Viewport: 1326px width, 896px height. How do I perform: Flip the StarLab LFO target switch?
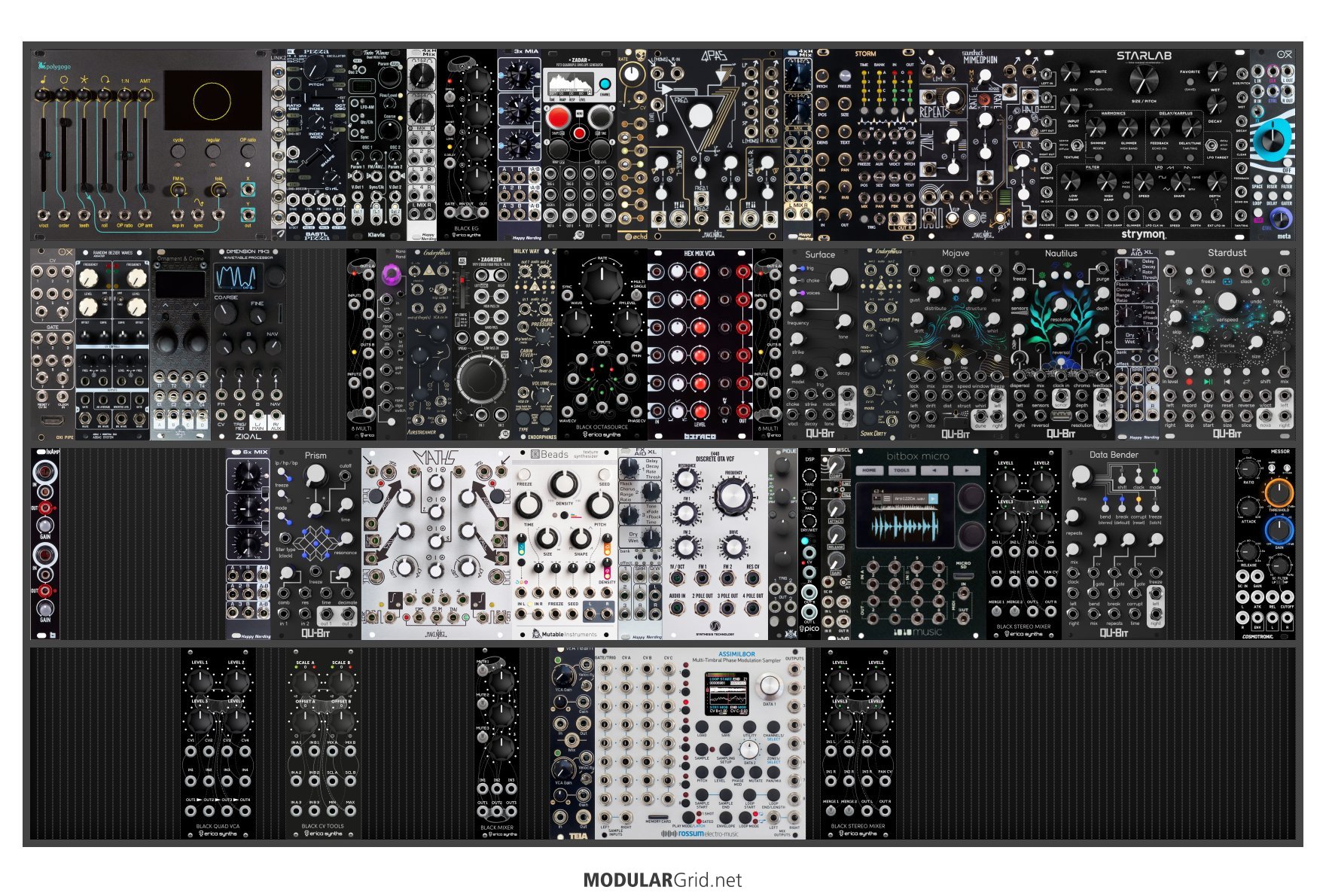[x=1211, y=147]
